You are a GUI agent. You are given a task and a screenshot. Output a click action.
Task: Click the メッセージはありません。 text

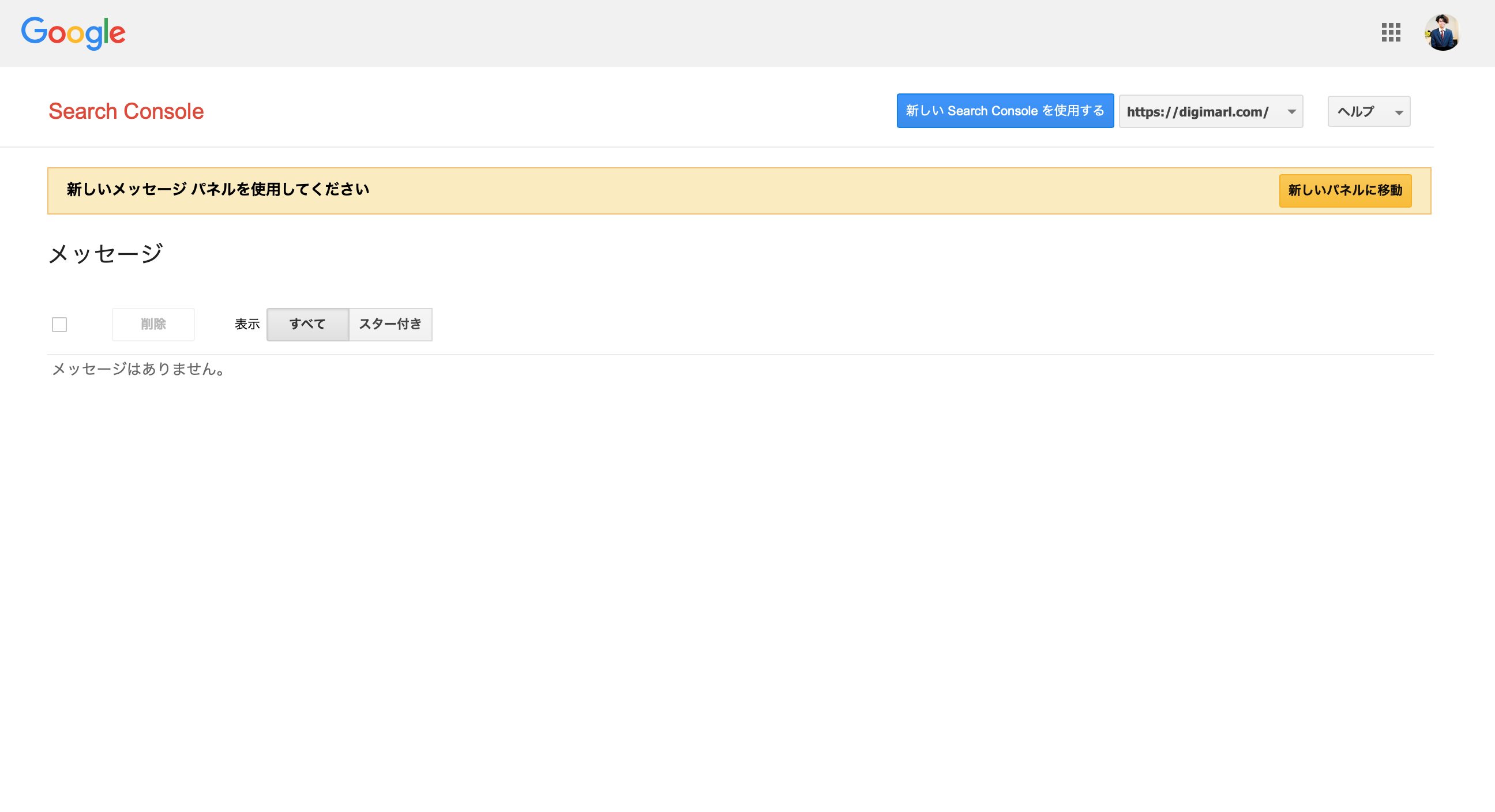click(x=139, y=369)
